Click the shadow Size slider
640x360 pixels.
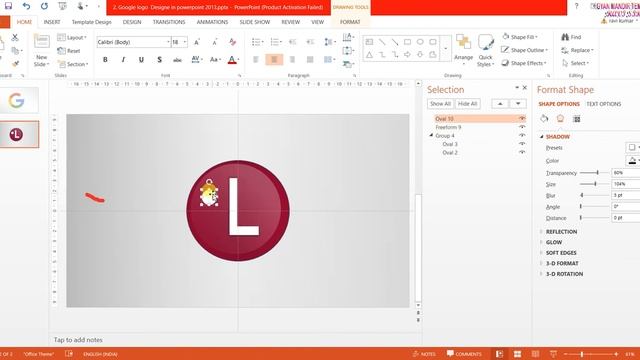(x=595, y=184)
